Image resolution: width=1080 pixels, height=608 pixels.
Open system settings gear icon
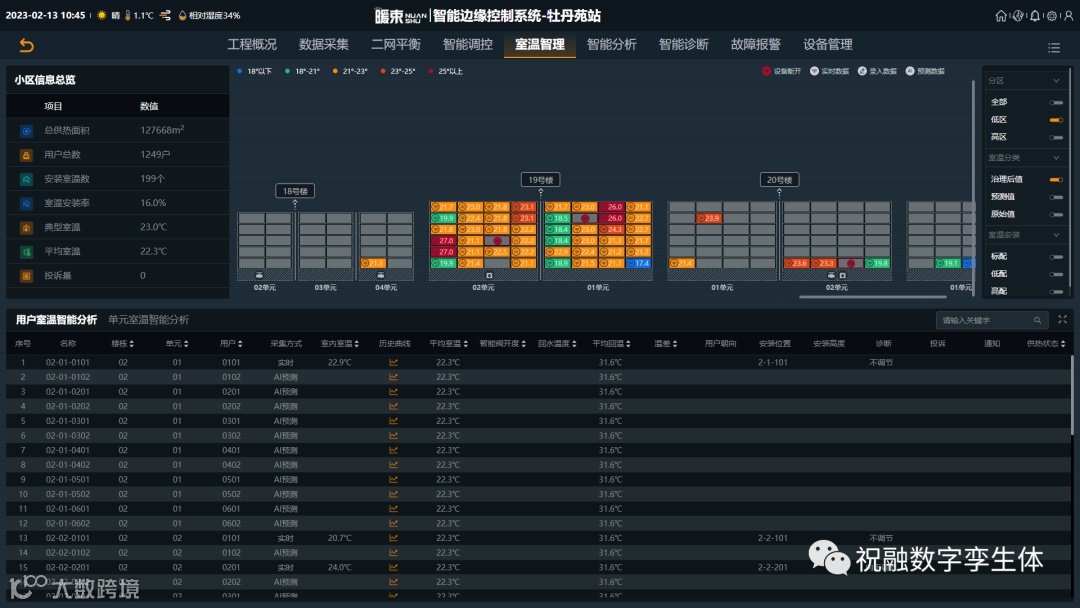click(1052, 15)
